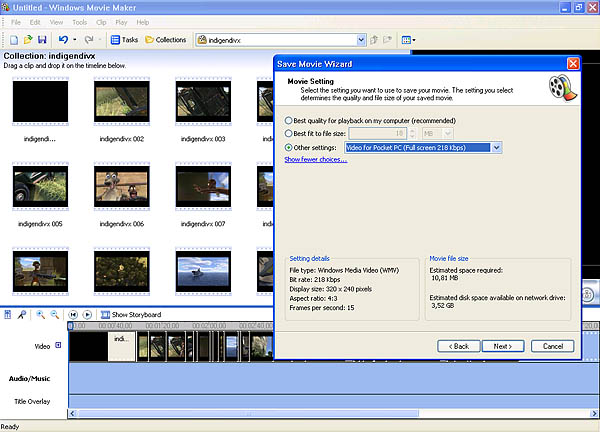Click the Narrate Timeline microphone icon
This screenshot has height=432, width=600.
(x=22, y=314)
